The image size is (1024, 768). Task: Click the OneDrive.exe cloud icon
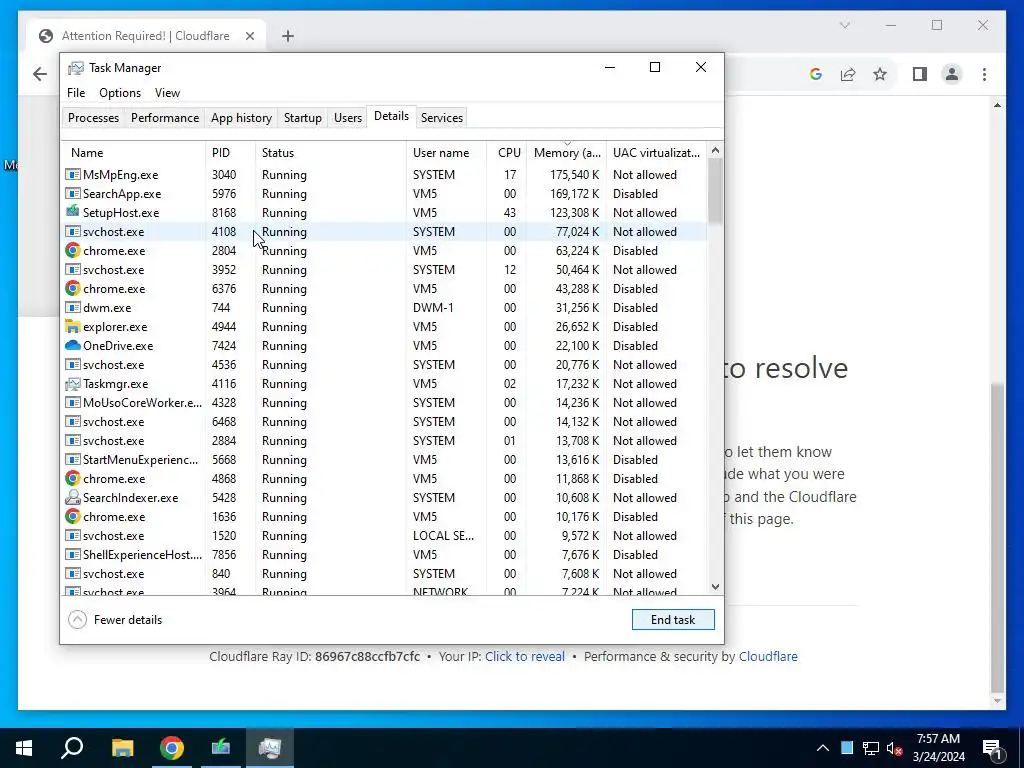coord(72,345)
